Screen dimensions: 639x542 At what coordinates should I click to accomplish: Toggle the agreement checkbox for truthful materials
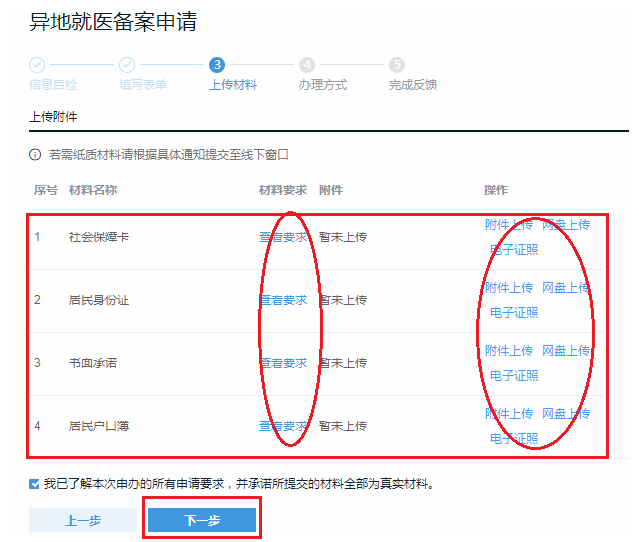(35, 484)
